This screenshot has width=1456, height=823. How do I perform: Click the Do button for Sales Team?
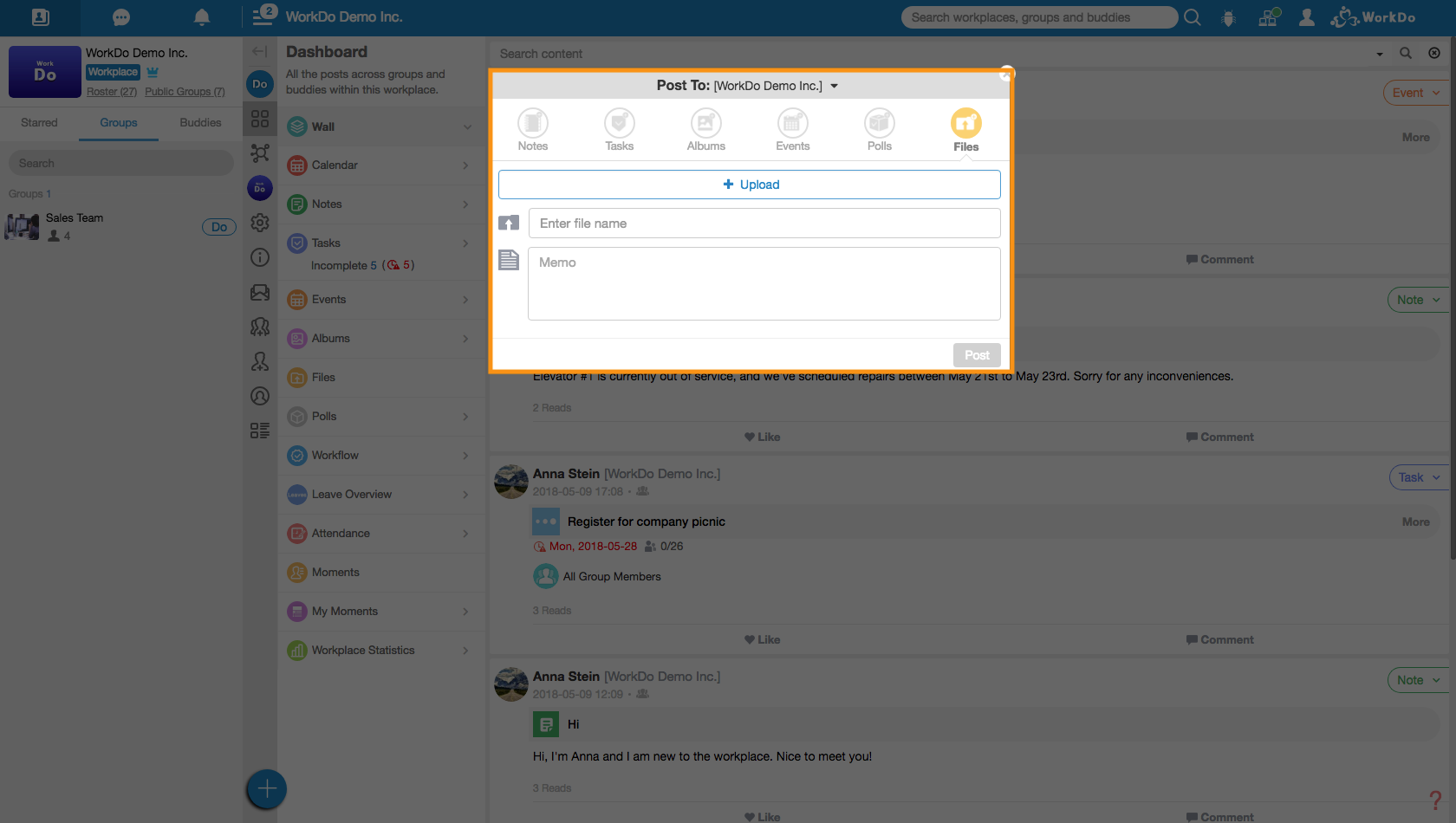tap(218, 227)
